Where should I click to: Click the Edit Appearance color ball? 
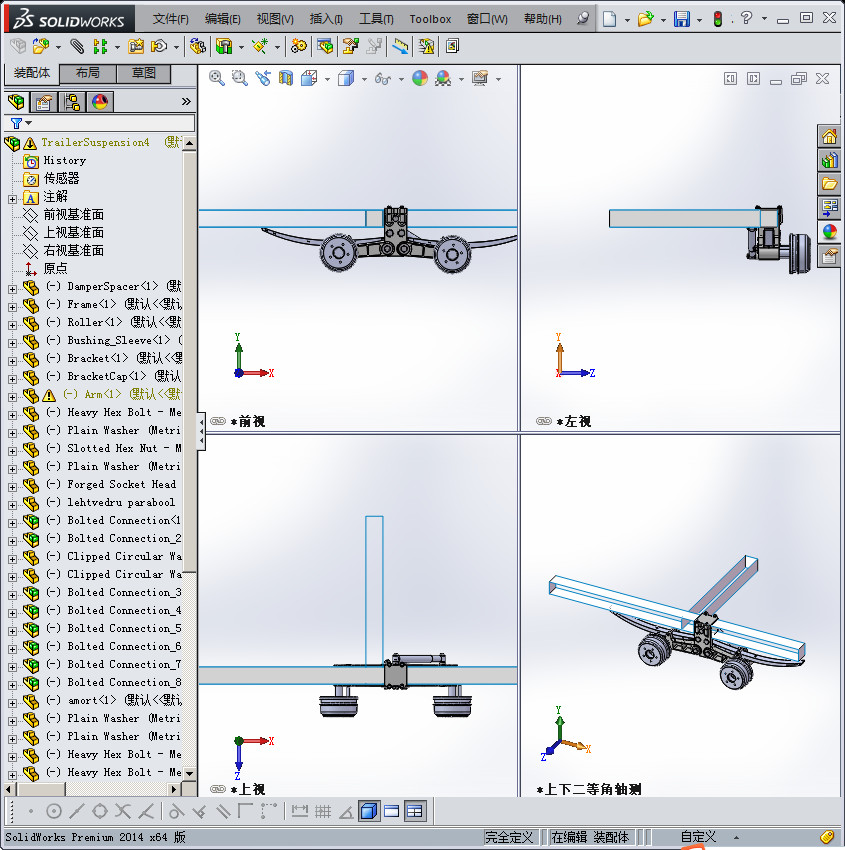point(420,79)
